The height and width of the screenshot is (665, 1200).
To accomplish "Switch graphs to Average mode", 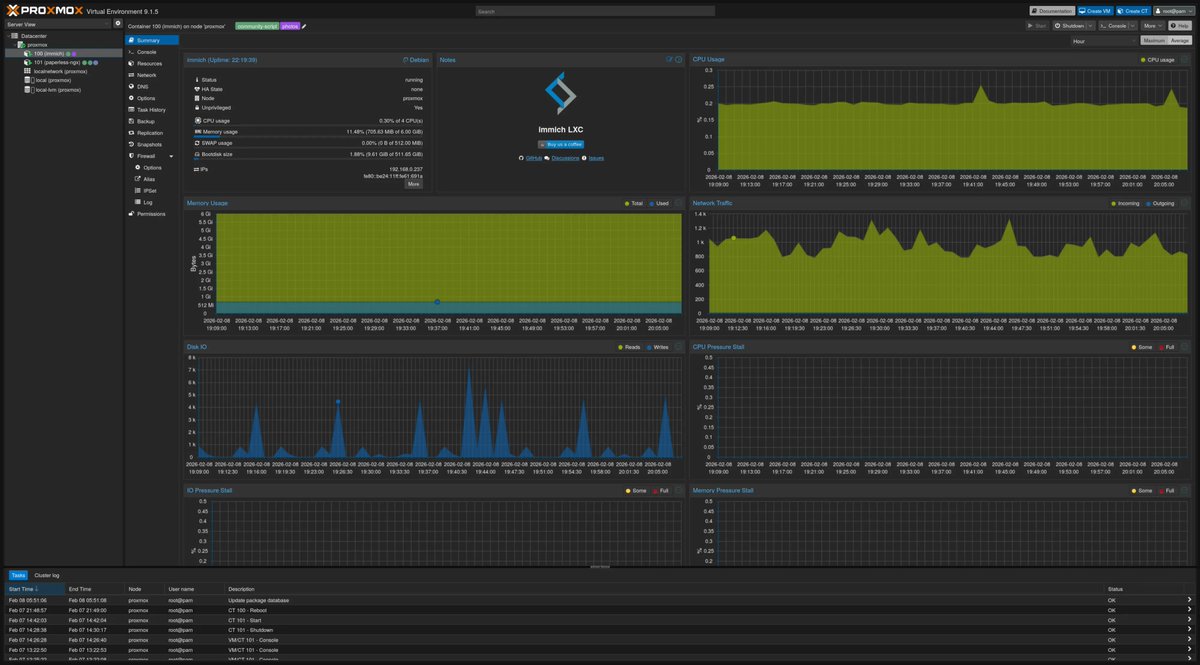I will (x=1180, y=41).
